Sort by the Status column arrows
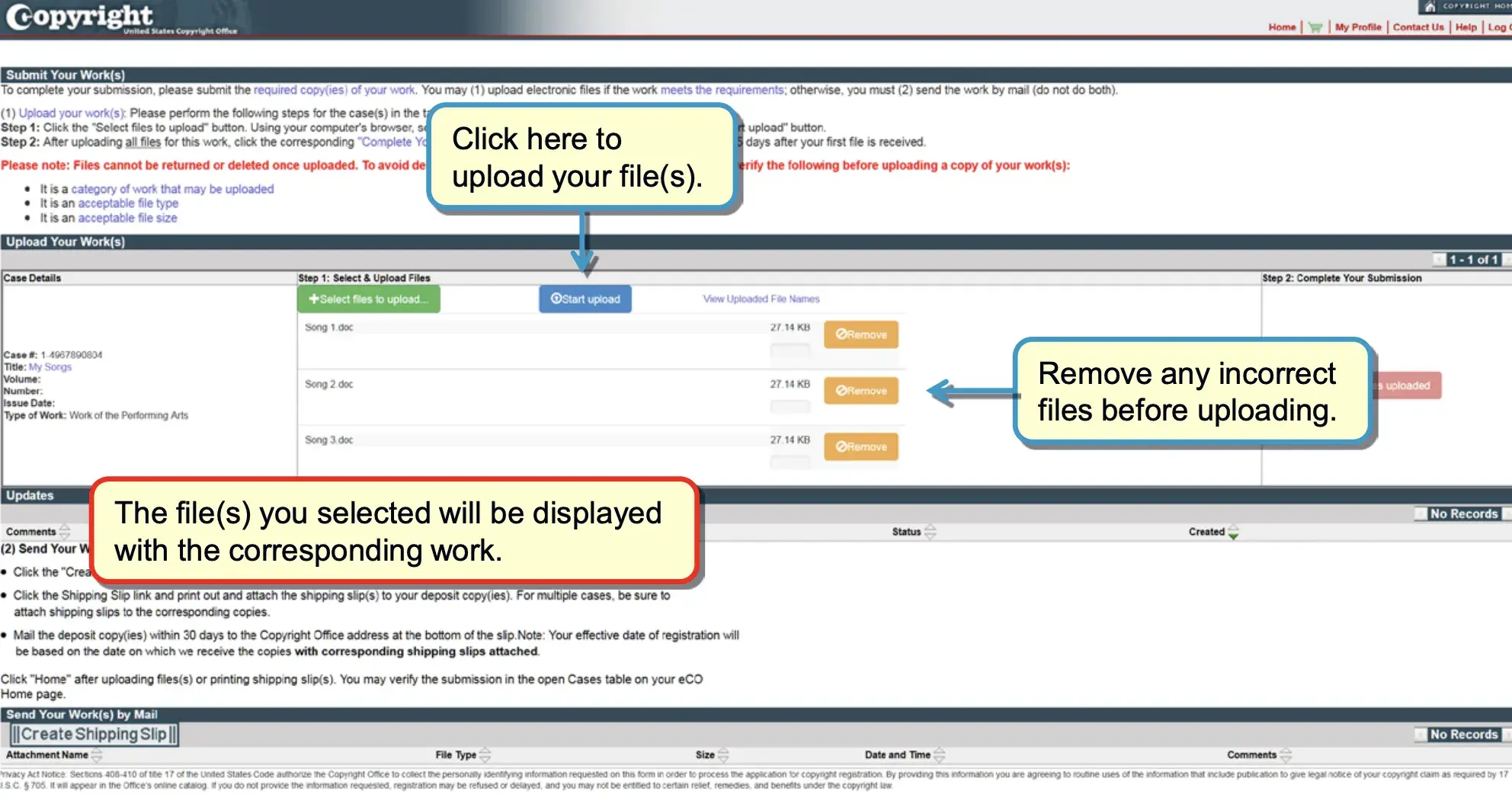 tap(930, 532)
